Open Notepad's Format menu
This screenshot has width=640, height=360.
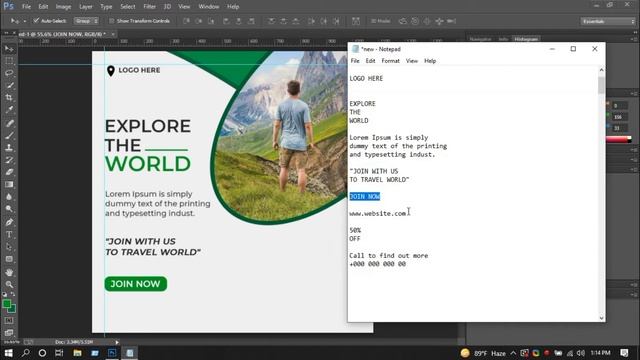pos(390,61)
